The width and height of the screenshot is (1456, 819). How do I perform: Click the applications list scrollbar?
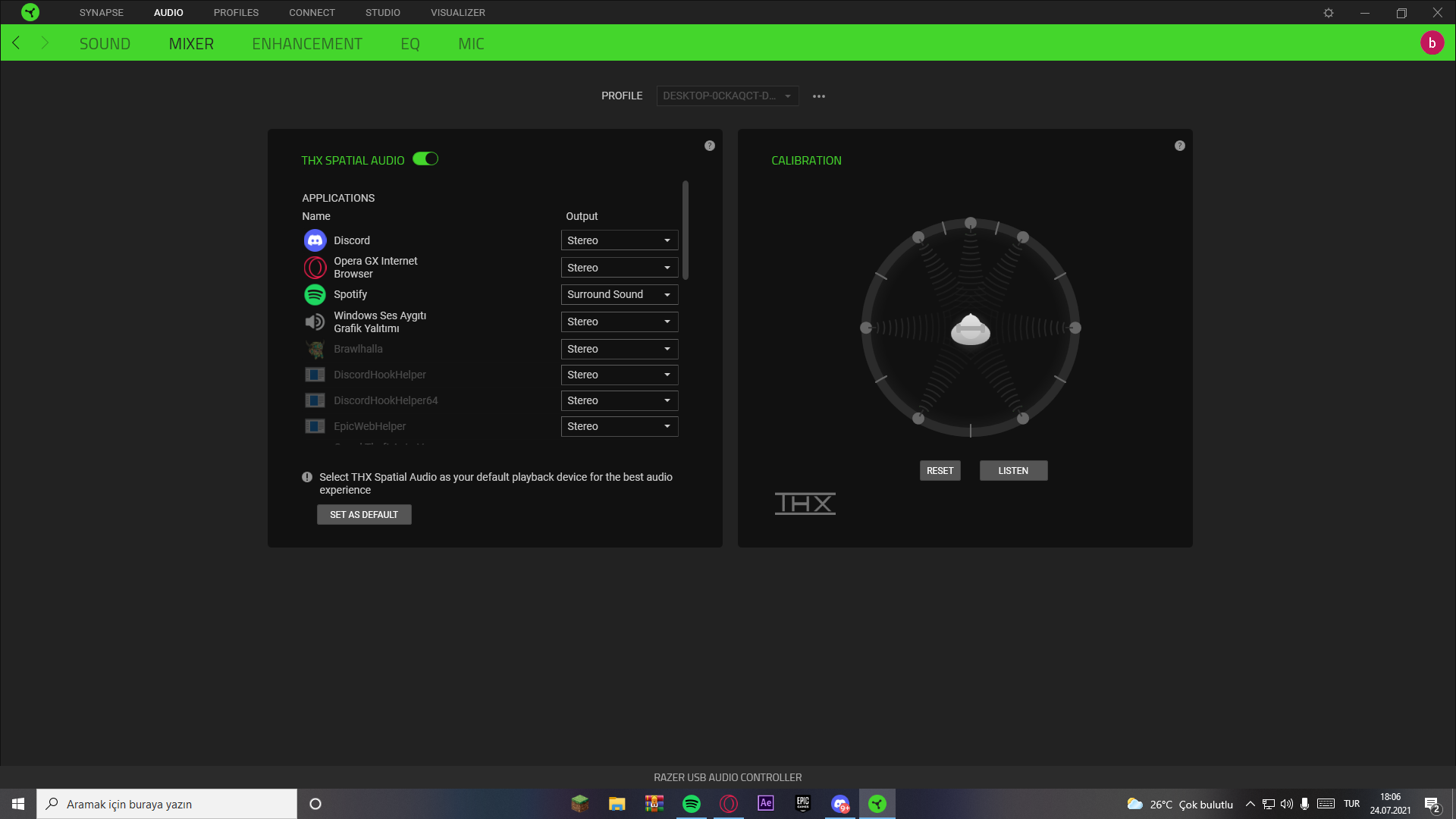(685, 230)
